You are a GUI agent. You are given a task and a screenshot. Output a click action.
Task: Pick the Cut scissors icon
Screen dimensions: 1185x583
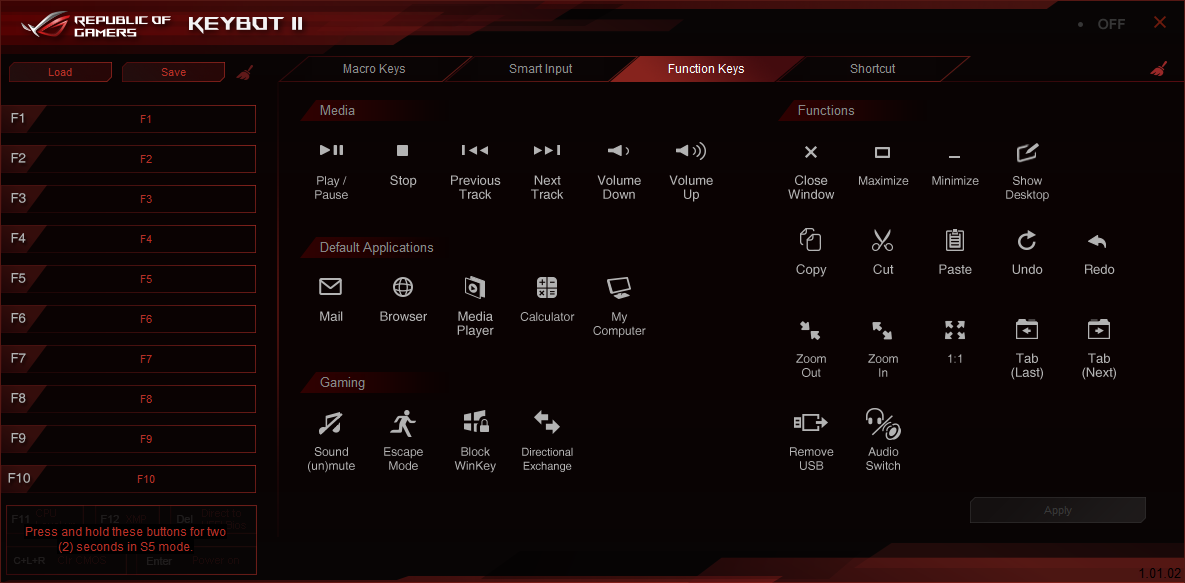(883, 240)
